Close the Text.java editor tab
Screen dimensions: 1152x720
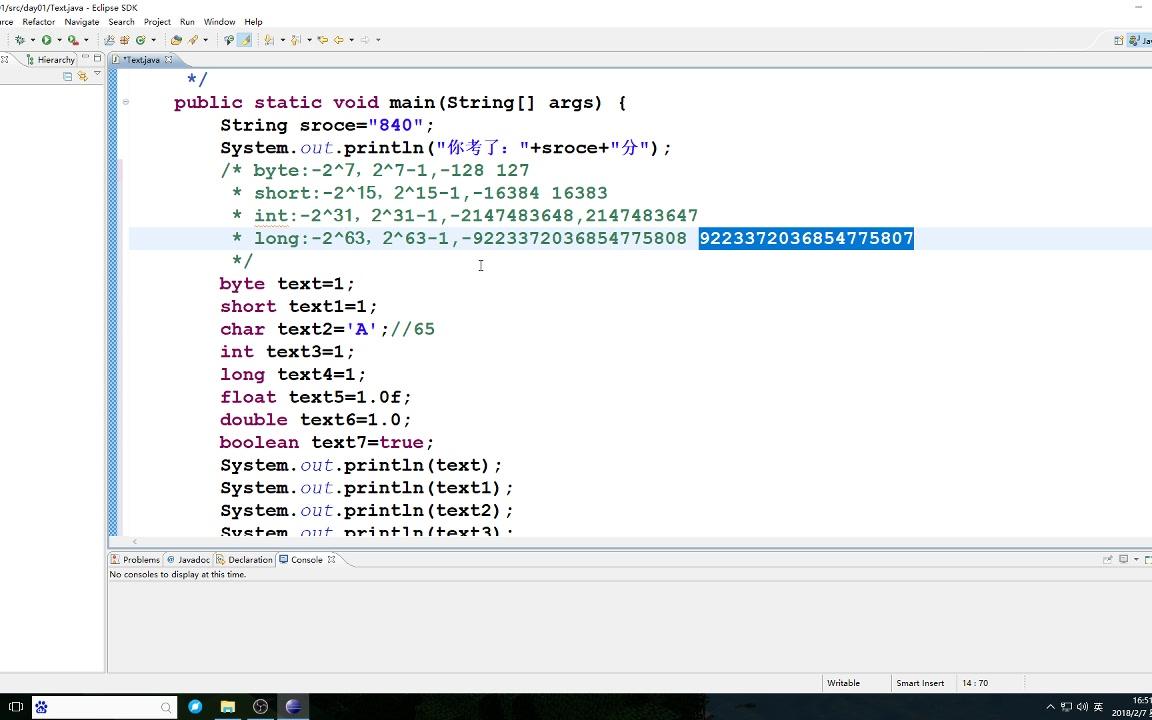coord(169,60)
